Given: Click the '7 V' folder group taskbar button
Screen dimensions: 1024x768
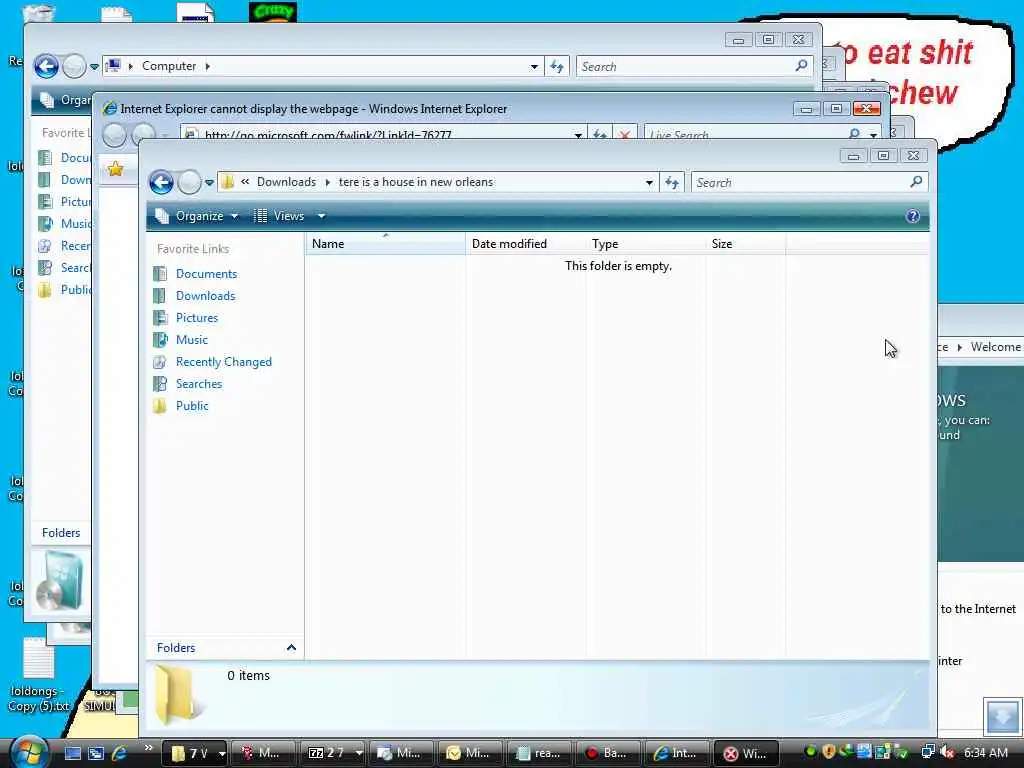Looking at the screenshot, I should coord(194,754).
